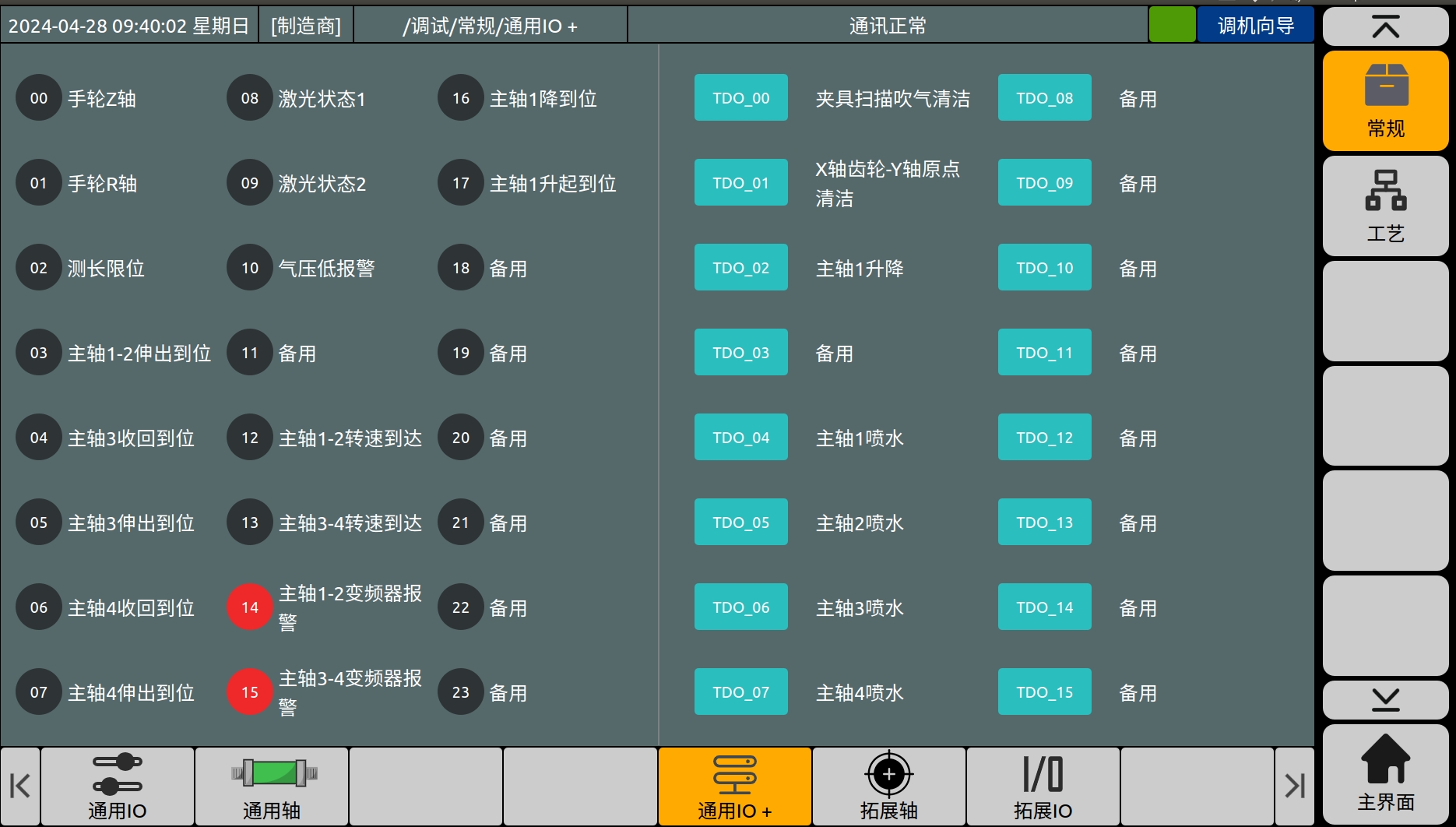Select the highlighted 通用IO + tab
The image size is (1456, 827).
pyautogui.click(x=734, y=787)
